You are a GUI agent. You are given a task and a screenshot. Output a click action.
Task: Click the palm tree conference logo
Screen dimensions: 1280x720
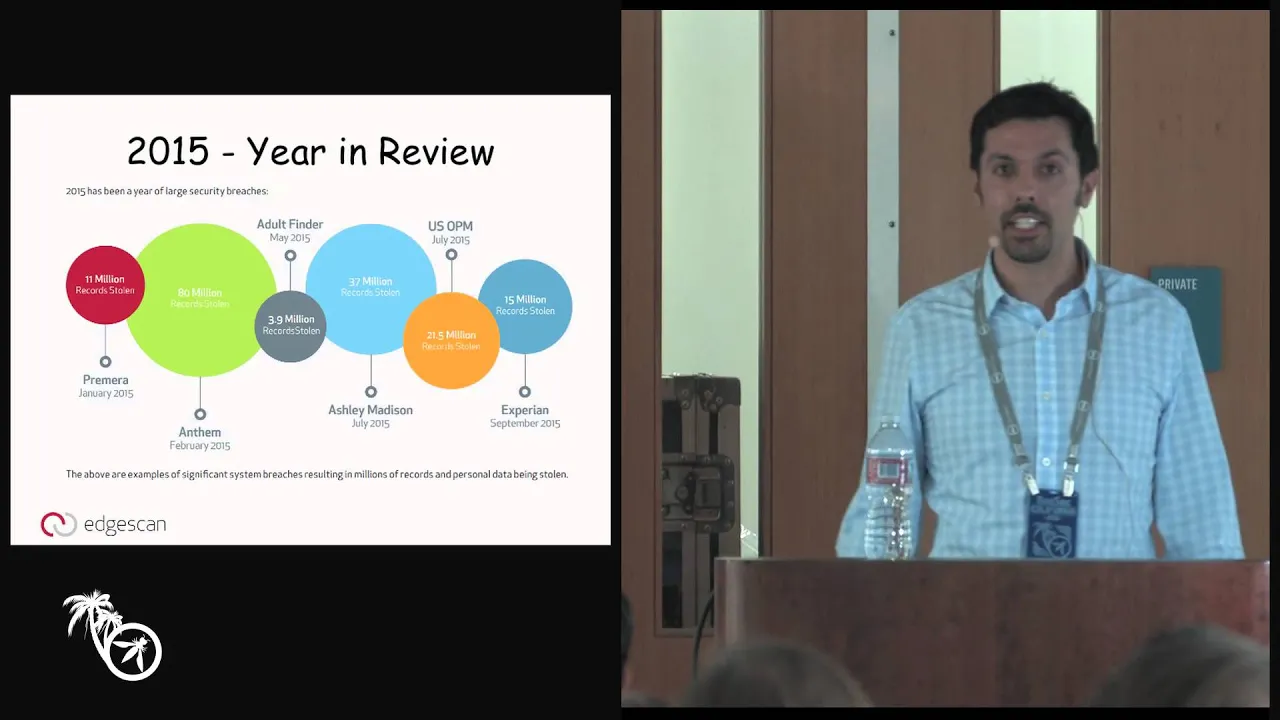[x=112, y=635]
